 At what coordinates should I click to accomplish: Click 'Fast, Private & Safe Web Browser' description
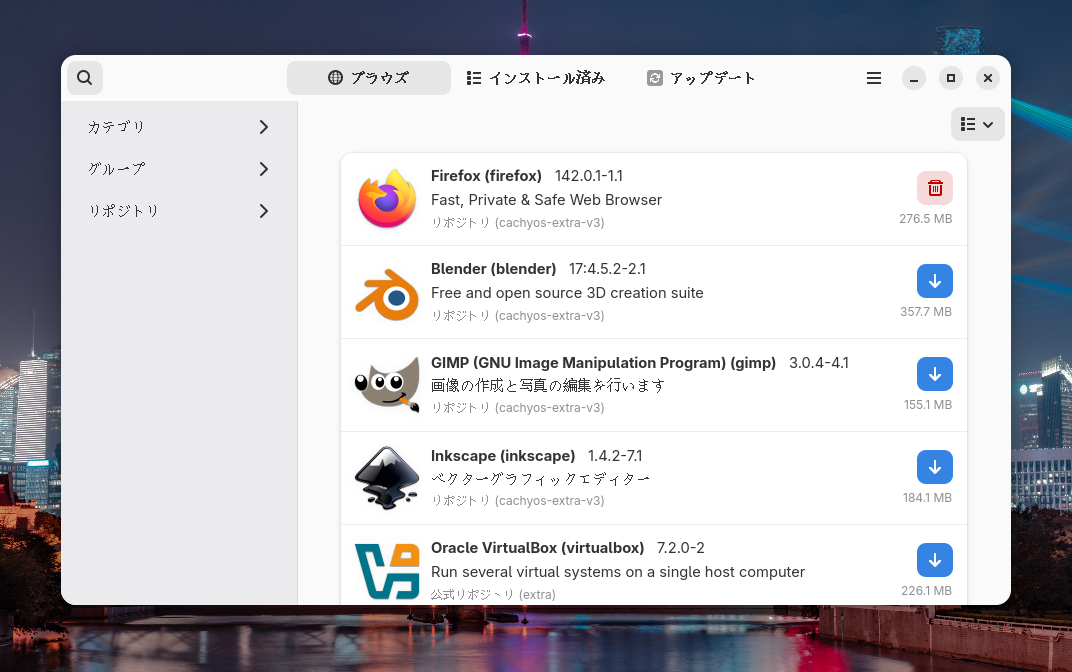(x=546, y=200)
